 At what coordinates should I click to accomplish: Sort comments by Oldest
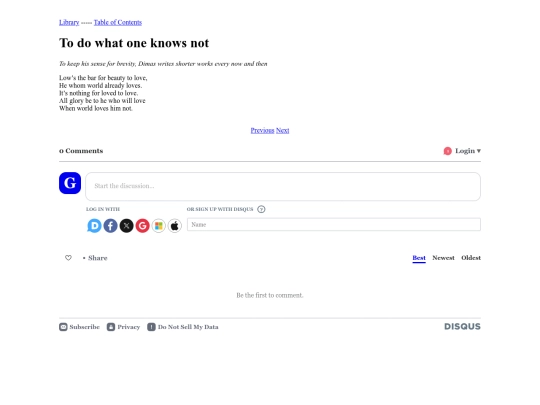point(471,258)
